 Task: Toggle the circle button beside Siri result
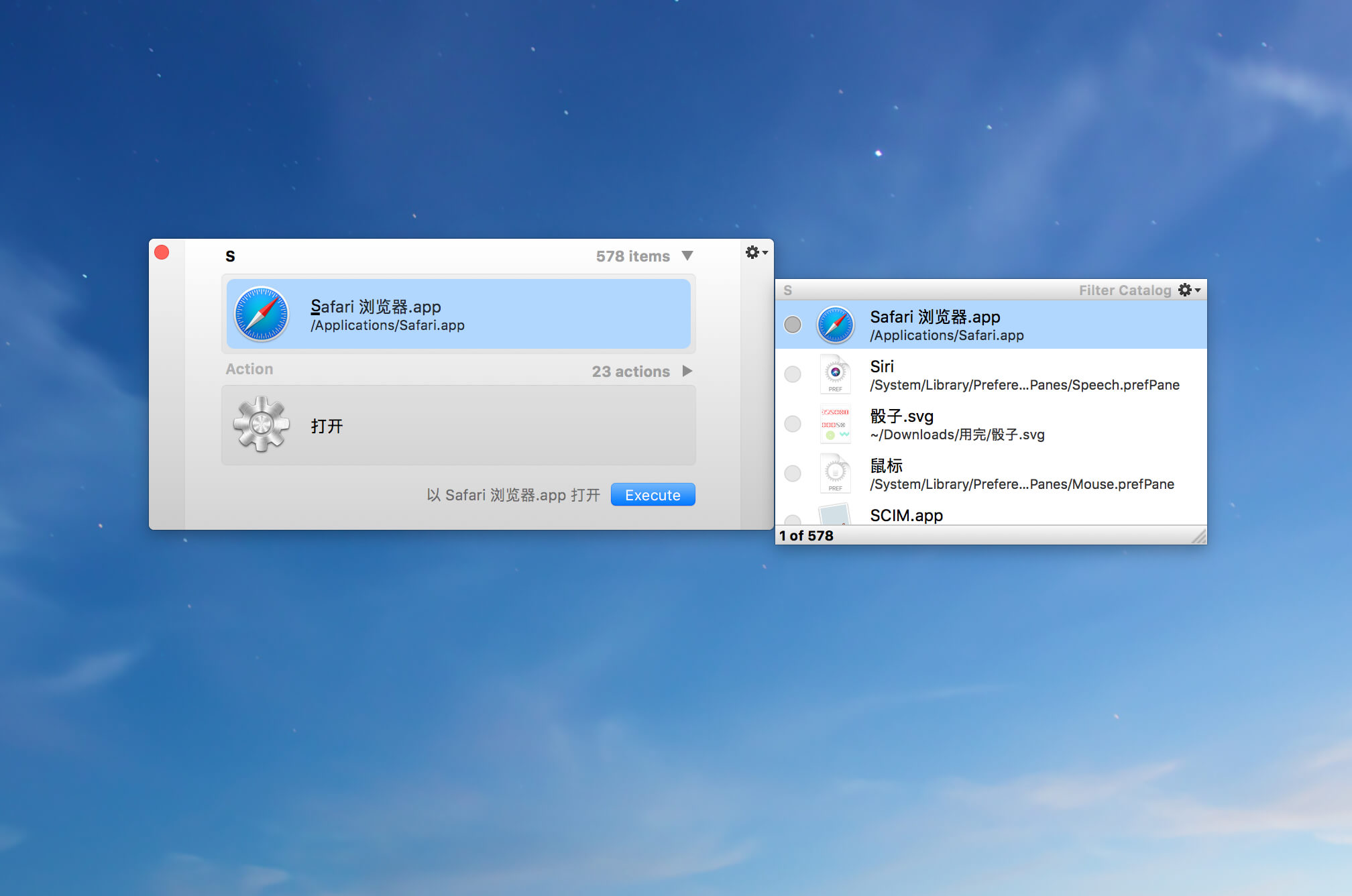click(x=793, y=374)
